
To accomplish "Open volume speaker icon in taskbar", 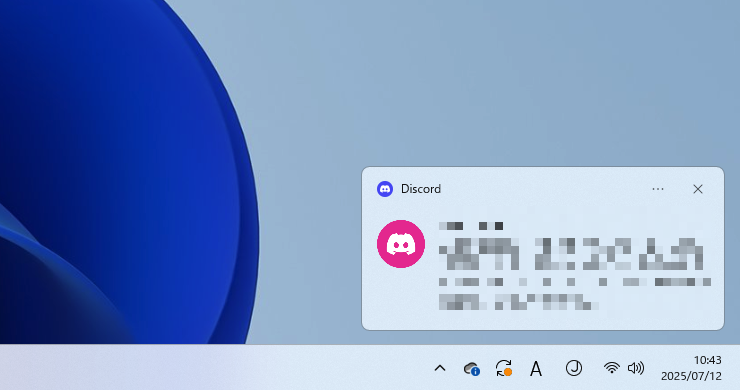I will click(636, 368).
